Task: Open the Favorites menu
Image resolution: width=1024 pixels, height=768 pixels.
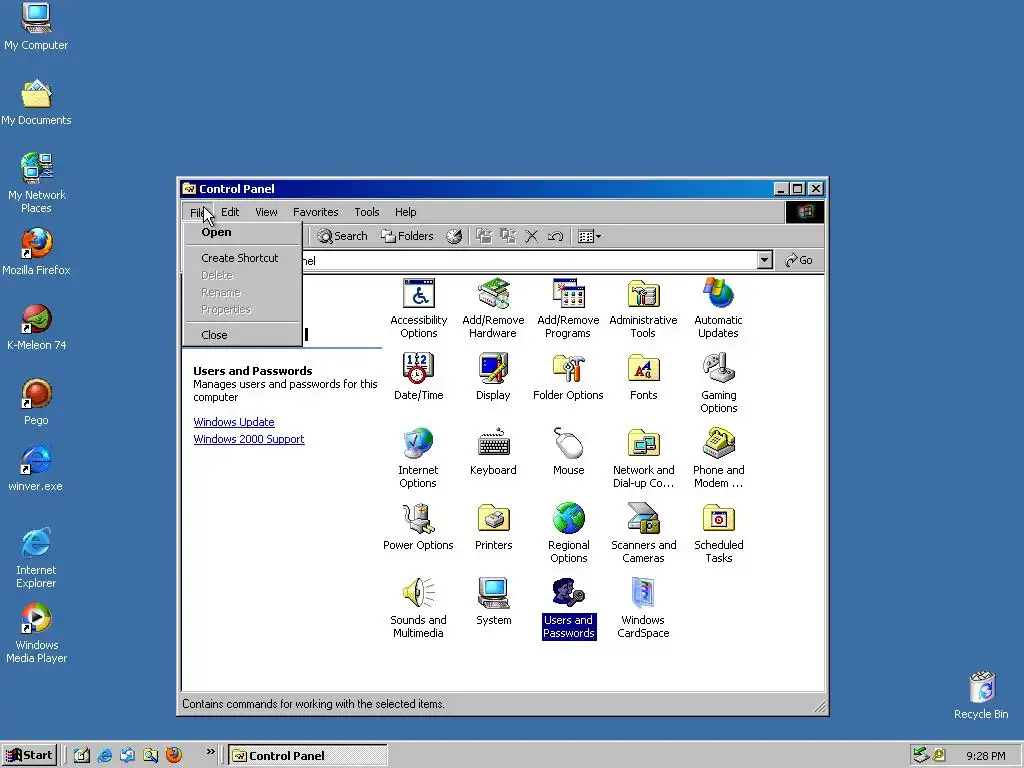Action: 315,212
